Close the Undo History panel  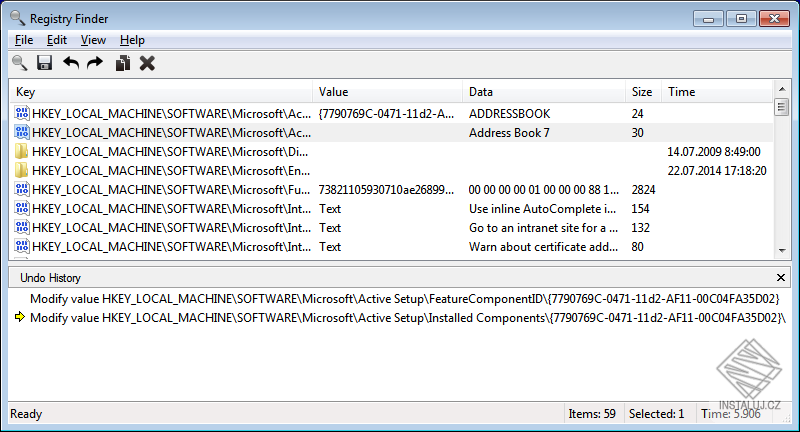(781, 277)
